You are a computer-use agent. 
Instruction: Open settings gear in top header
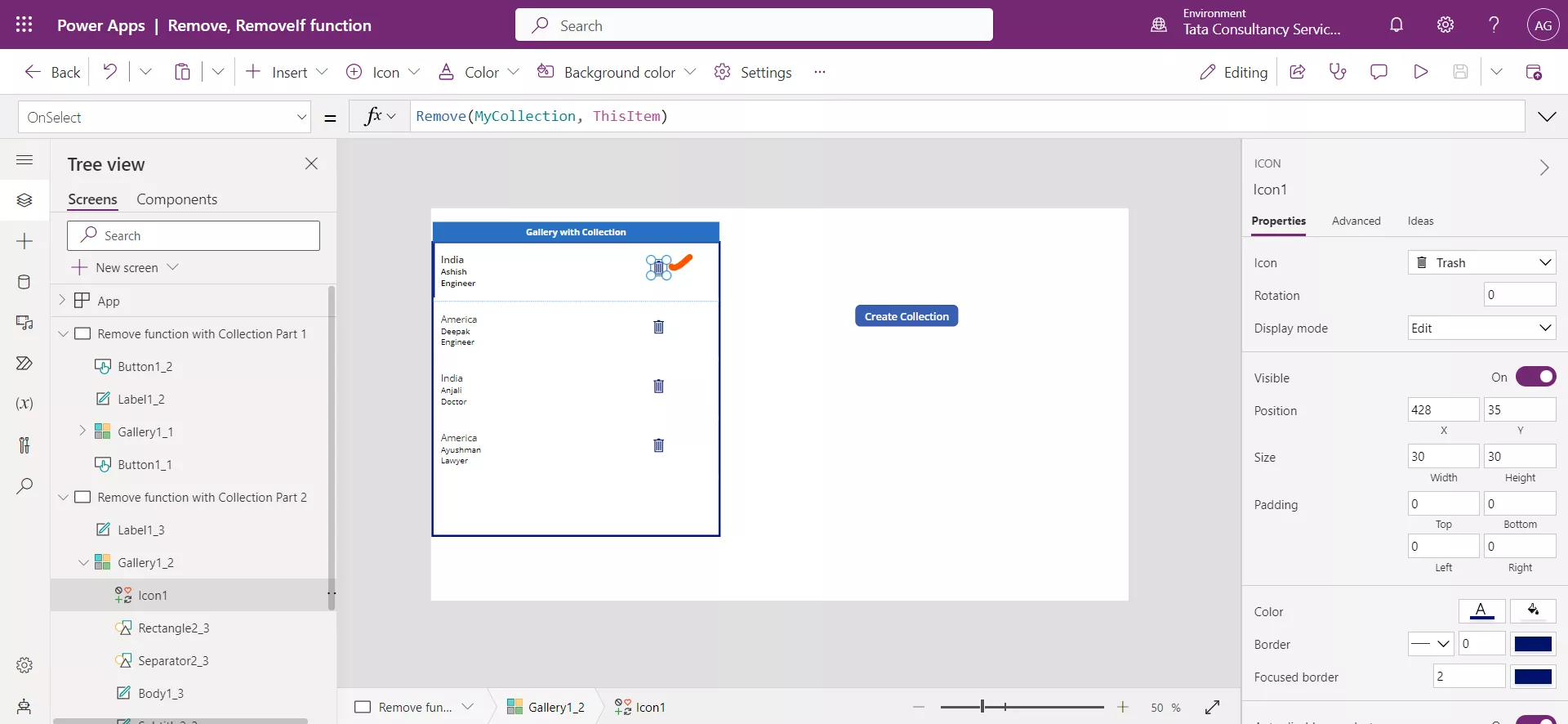click(1445, 25)
